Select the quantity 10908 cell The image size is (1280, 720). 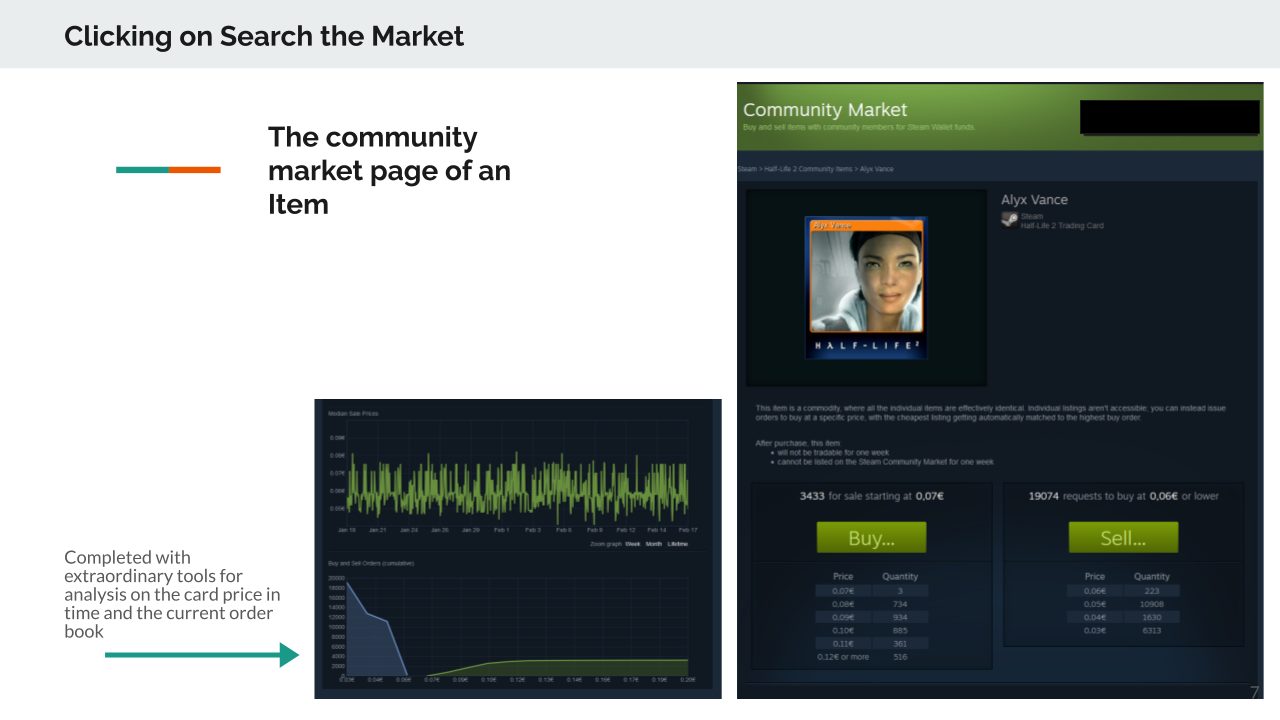pos(1152,604)
